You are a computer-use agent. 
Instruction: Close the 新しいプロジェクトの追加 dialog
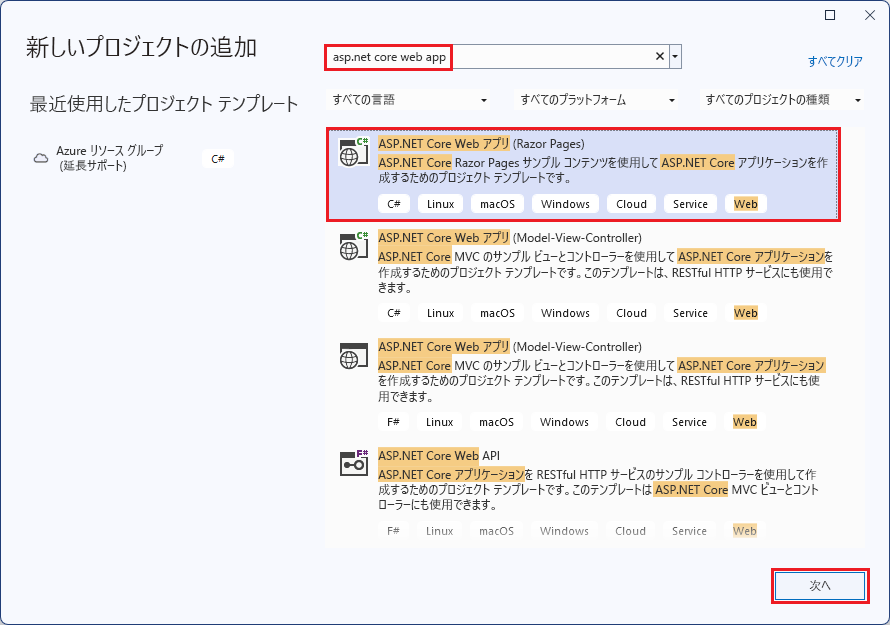coord(870,15)
